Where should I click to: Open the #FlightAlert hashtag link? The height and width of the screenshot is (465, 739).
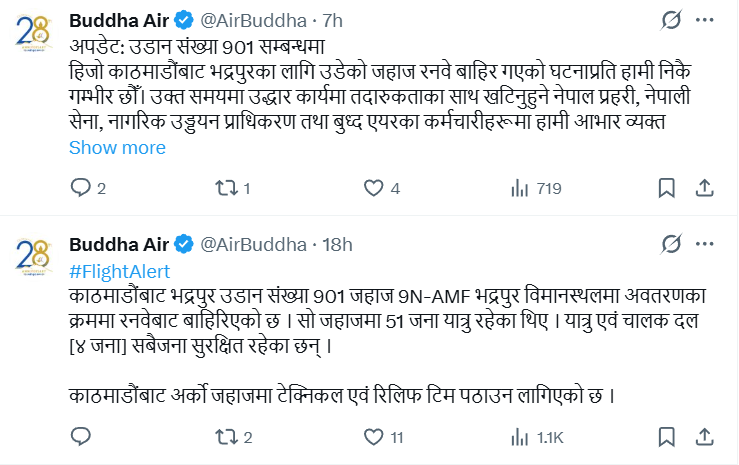coord(119,271)
